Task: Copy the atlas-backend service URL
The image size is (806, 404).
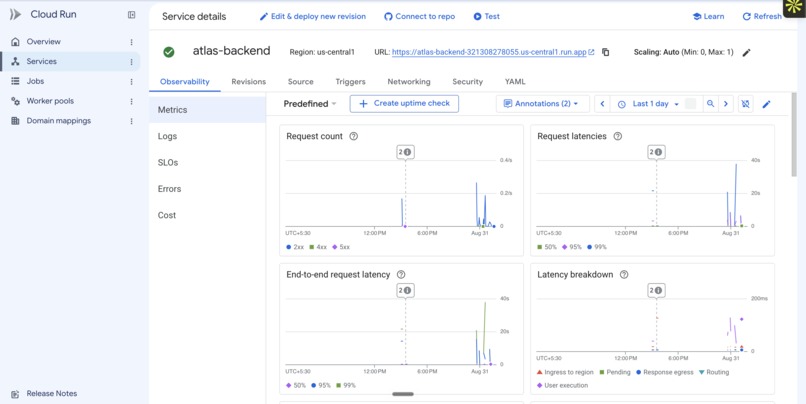Action: click(x=606, y=52)
